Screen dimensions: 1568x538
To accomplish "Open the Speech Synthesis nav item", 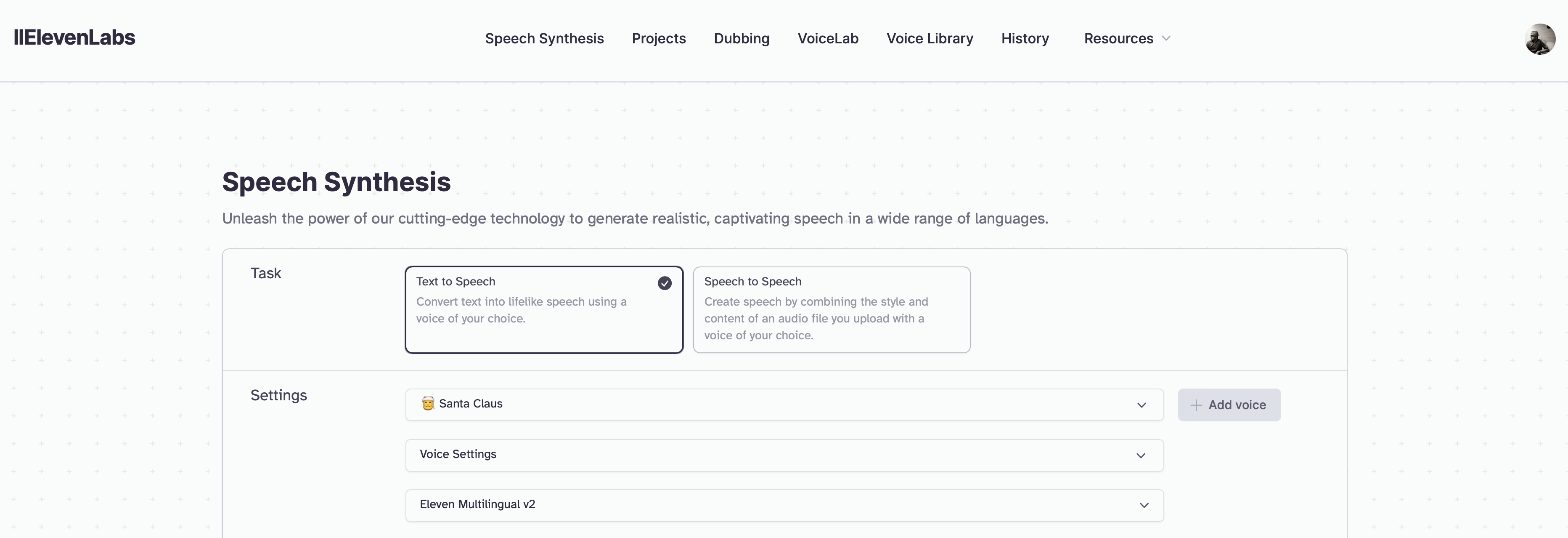I will (x=544, y=38).
